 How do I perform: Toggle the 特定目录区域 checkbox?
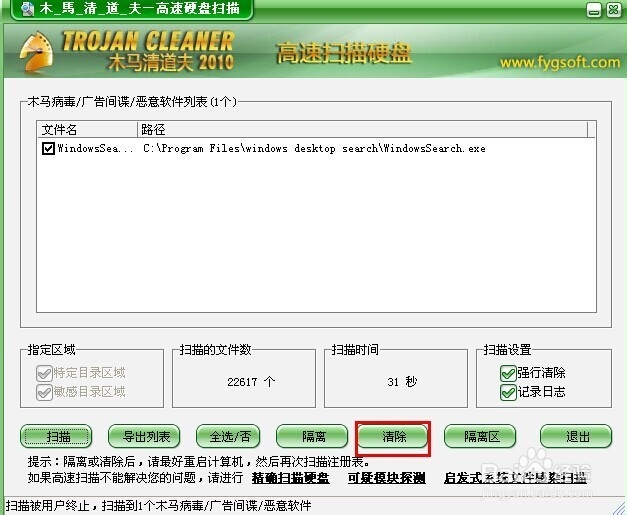point(44,373)
